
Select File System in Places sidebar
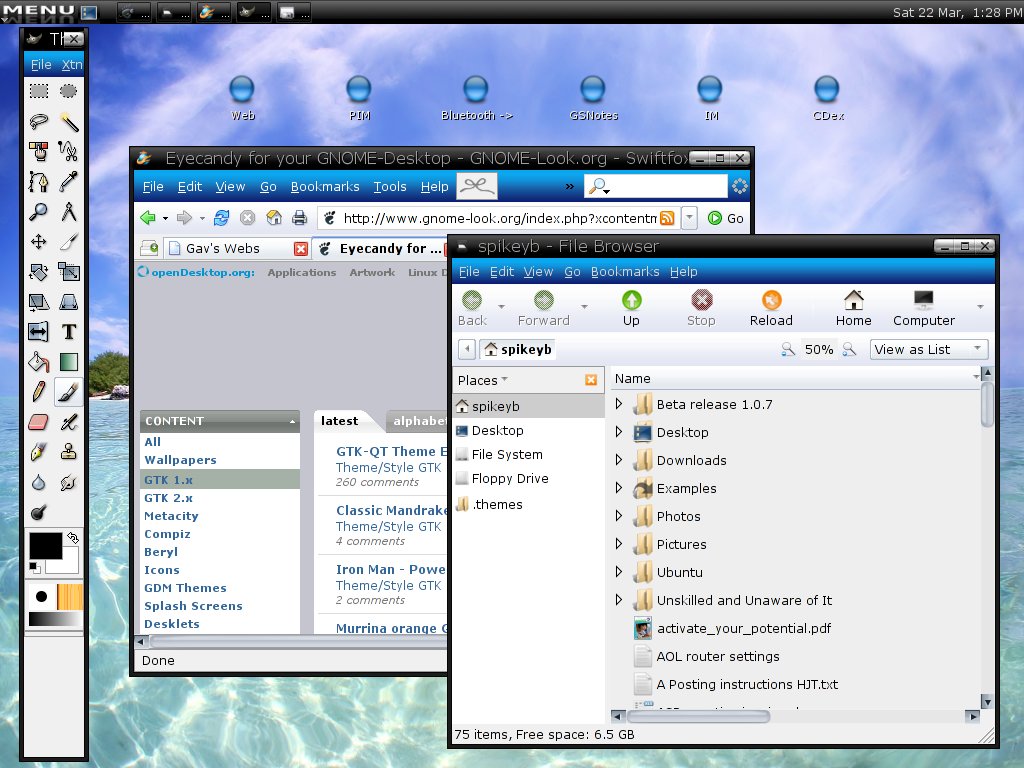507,455
